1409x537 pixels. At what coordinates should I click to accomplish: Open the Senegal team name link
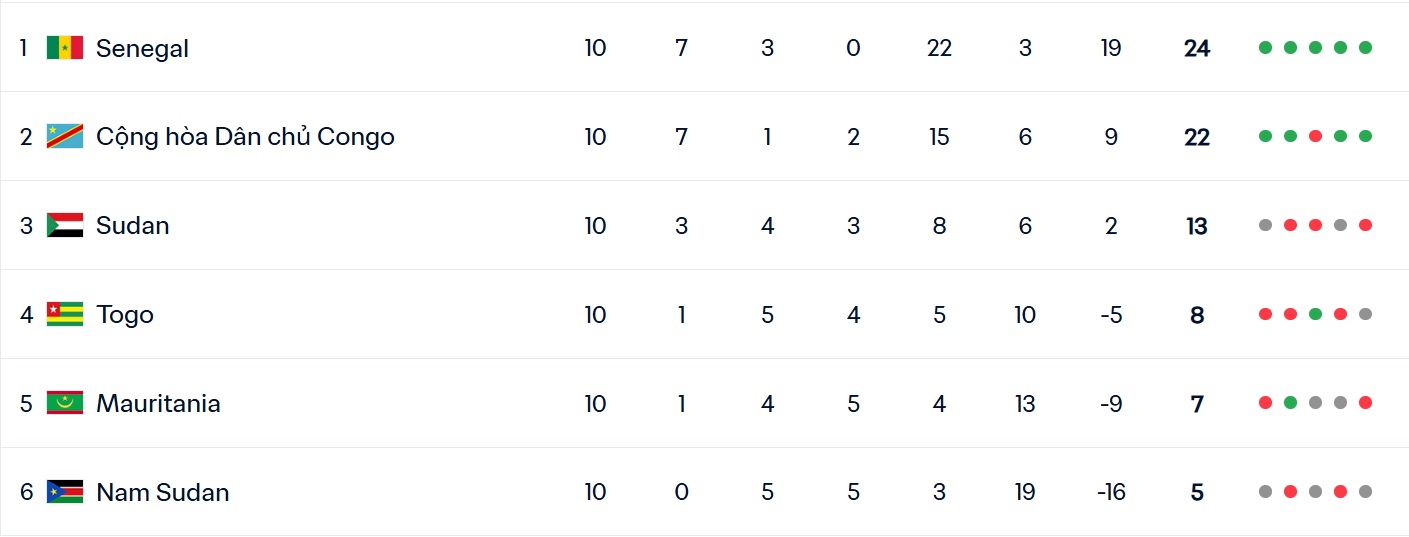142,48
